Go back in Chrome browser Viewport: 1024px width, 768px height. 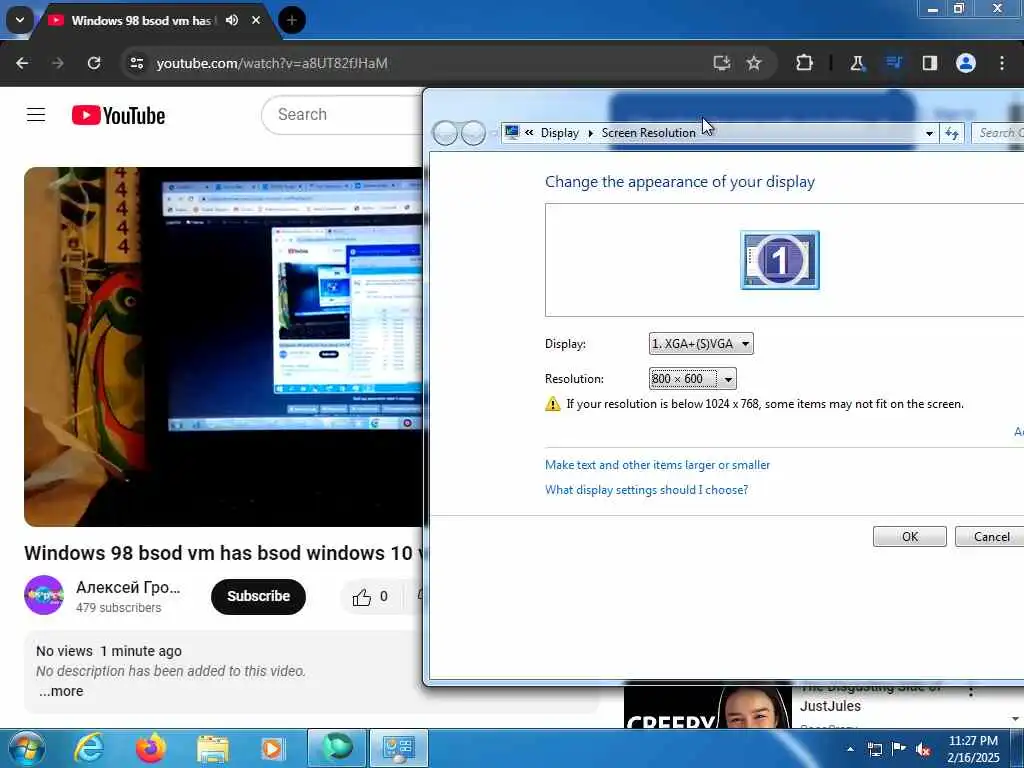(22, 63)
